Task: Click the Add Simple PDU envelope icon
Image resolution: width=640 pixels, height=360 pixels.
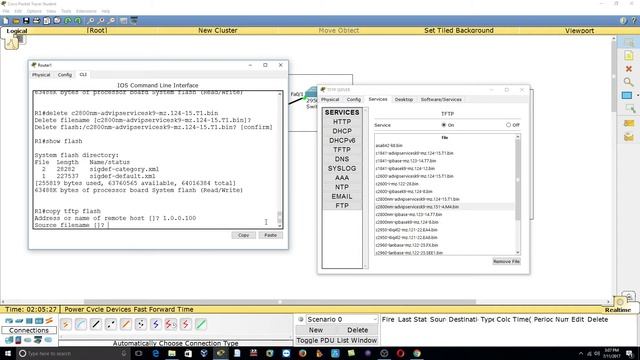Action: pyautogui.click(x=629, y=123)
